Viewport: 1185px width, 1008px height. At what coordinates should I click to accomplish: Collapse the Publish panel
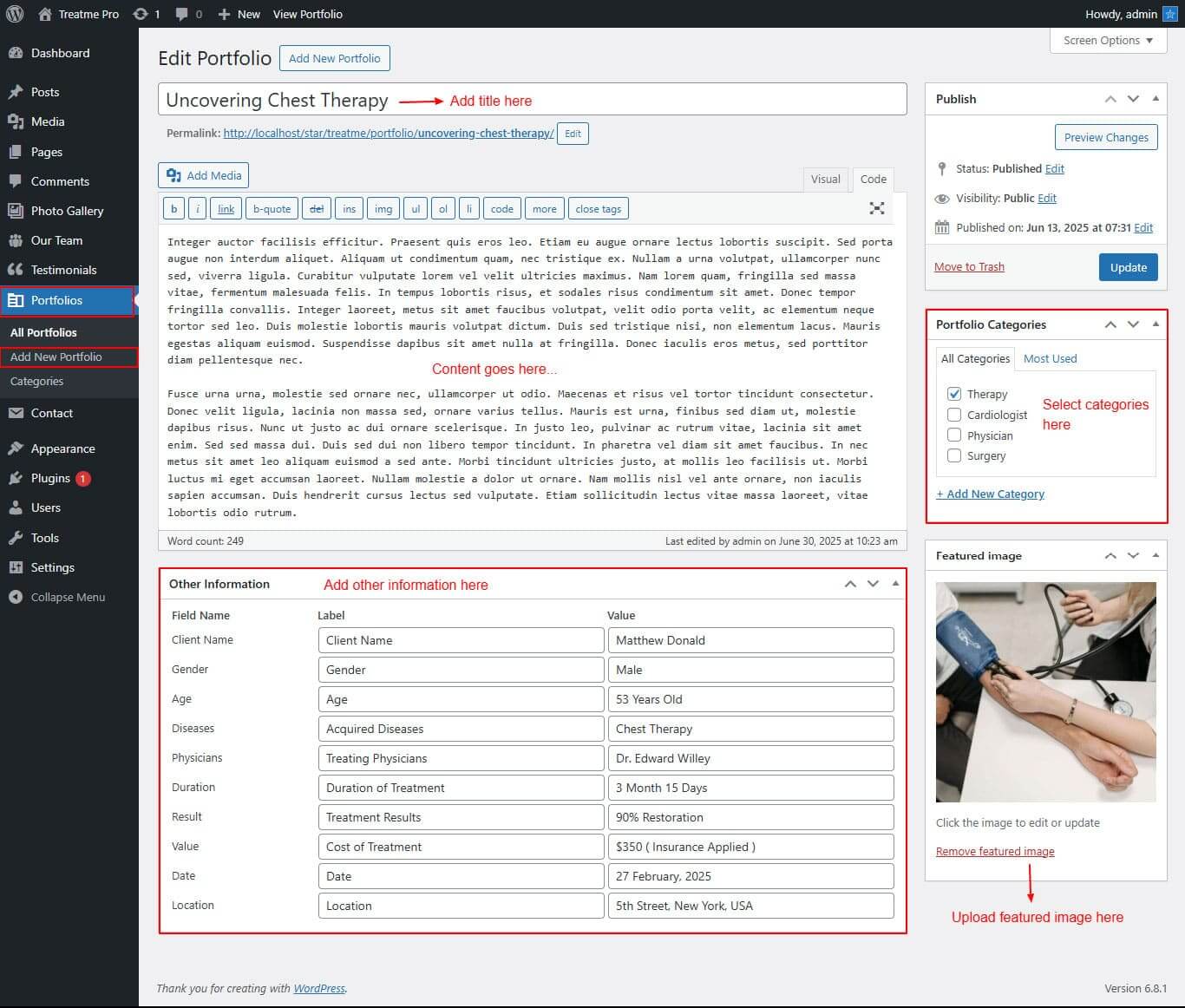(x=1156, y=99)
